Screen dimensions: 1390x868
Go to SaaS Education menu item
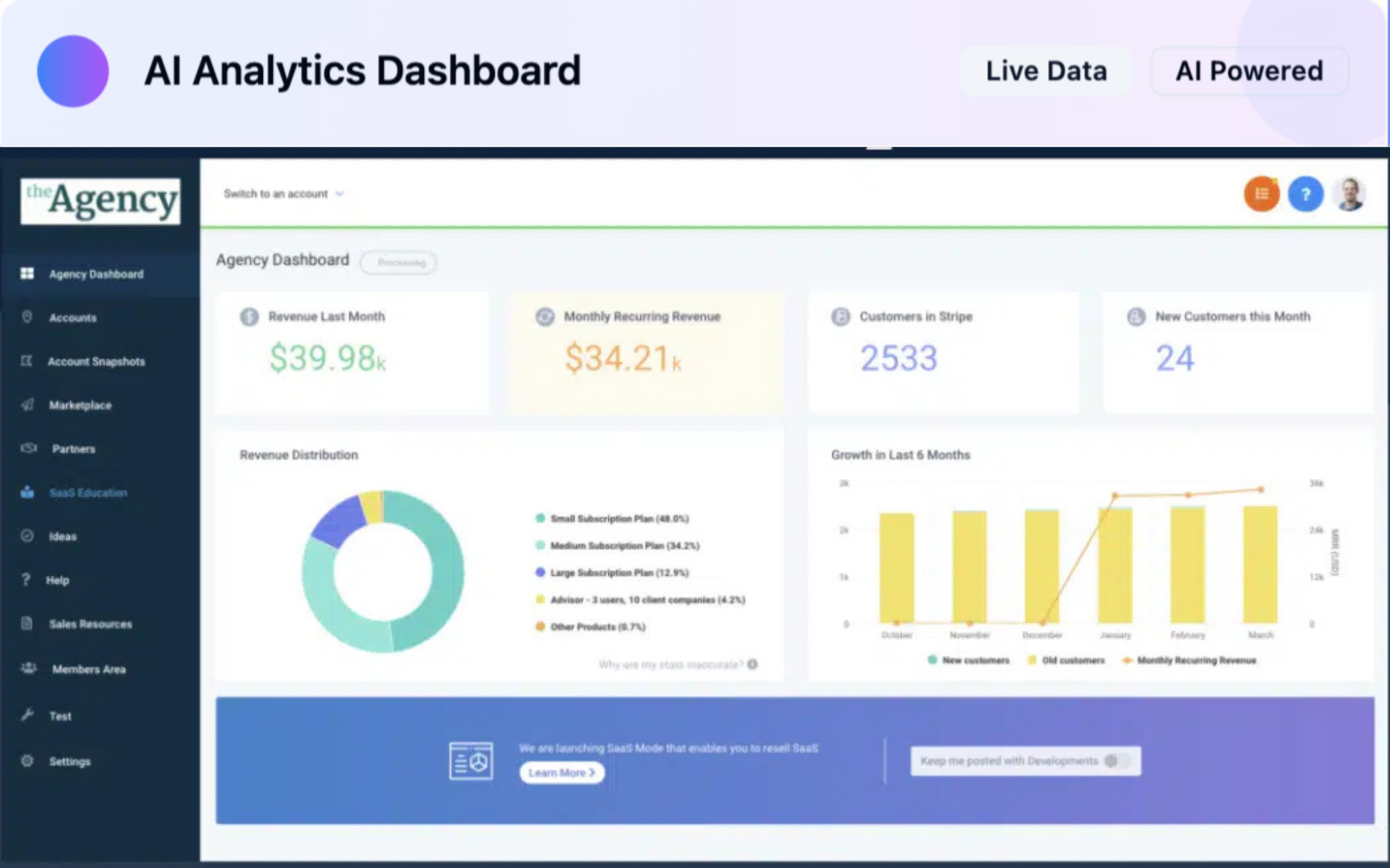[88, 492]
